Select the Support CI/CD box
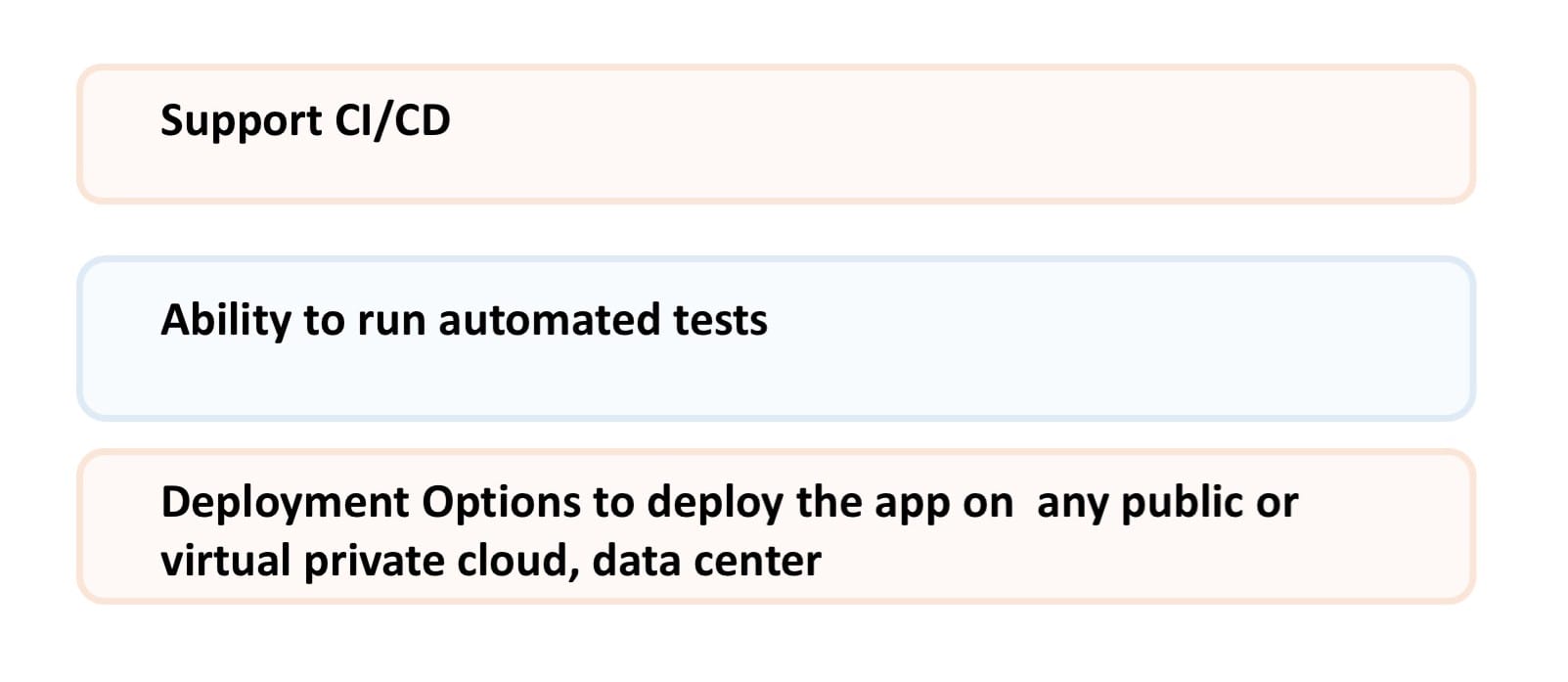The image size is (1568, 682). click(x=776, y=134)
